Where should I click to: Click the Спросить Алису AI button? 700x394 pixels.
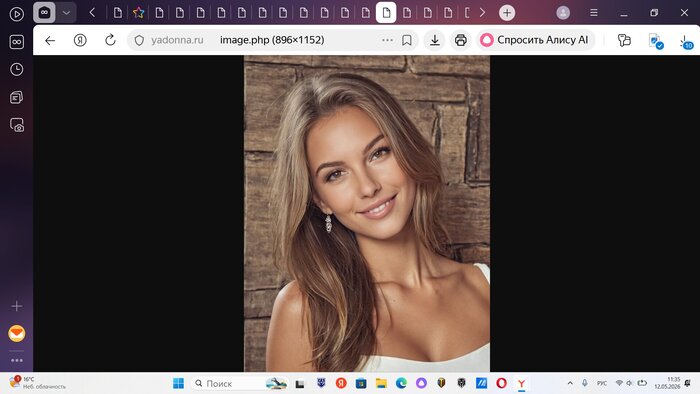click(535, 40)
